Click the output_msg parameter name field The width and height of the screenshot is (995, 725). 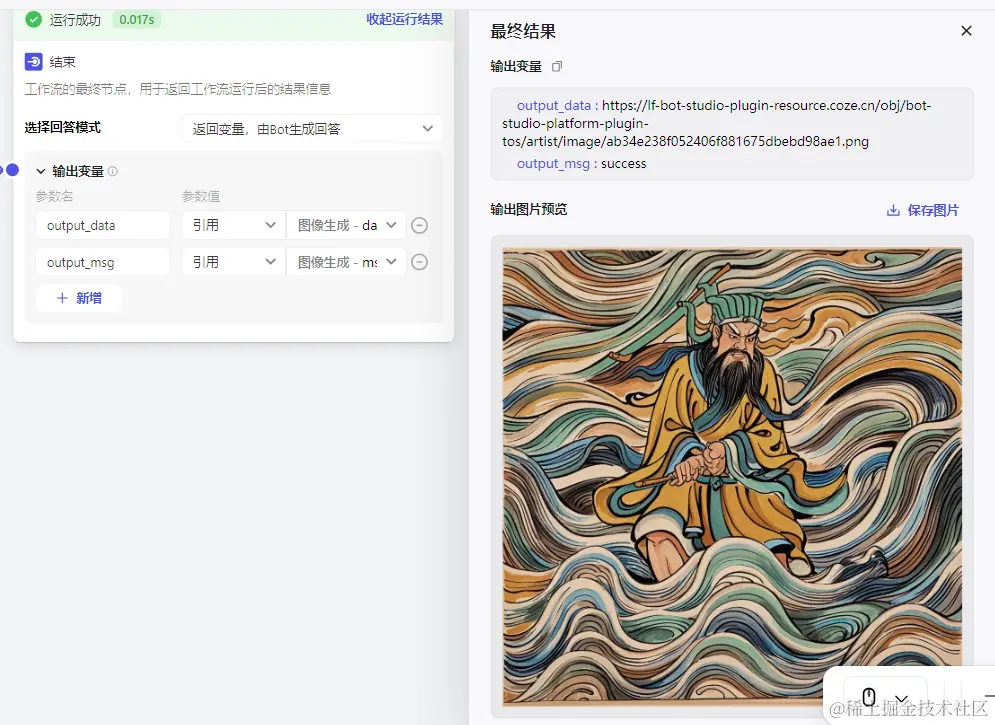pyautogui.click(x=103, y=262)
